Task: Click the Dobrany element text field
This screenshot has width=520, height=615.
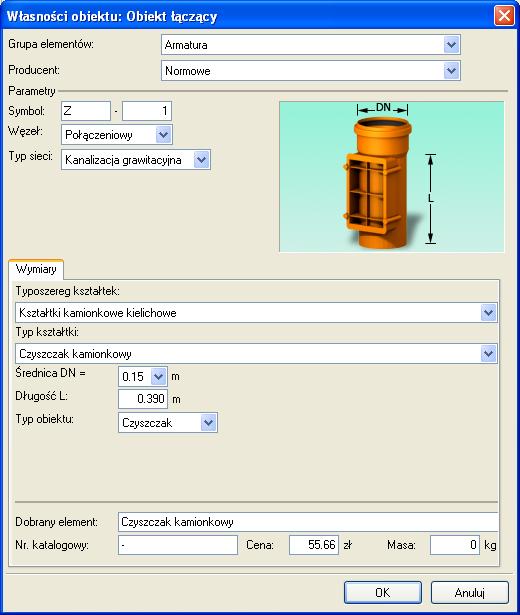Action: coord(308,522)
